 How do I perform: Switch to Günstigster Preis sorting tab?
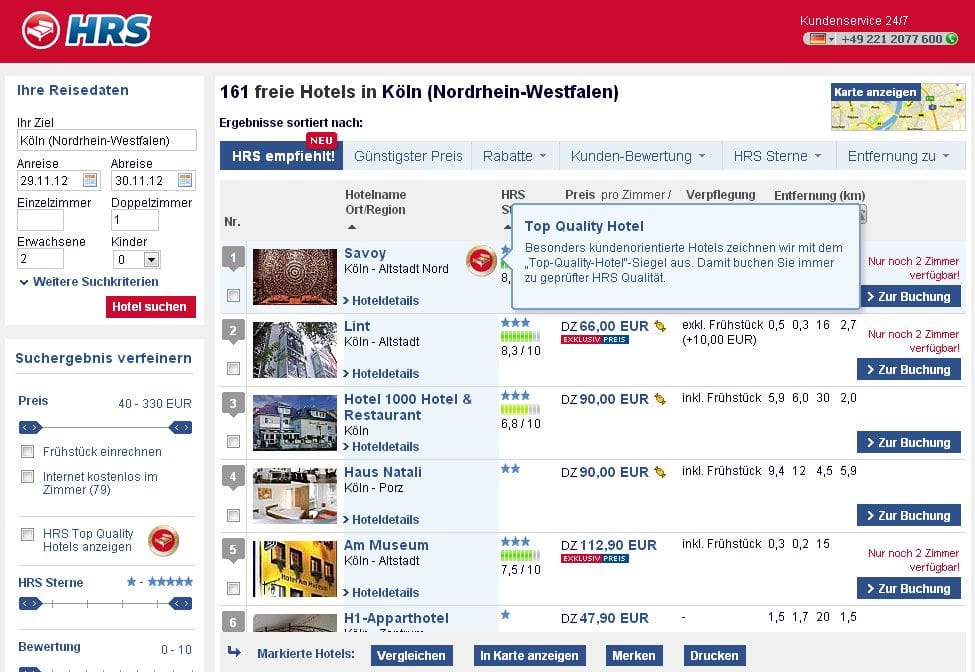[408, 156]
